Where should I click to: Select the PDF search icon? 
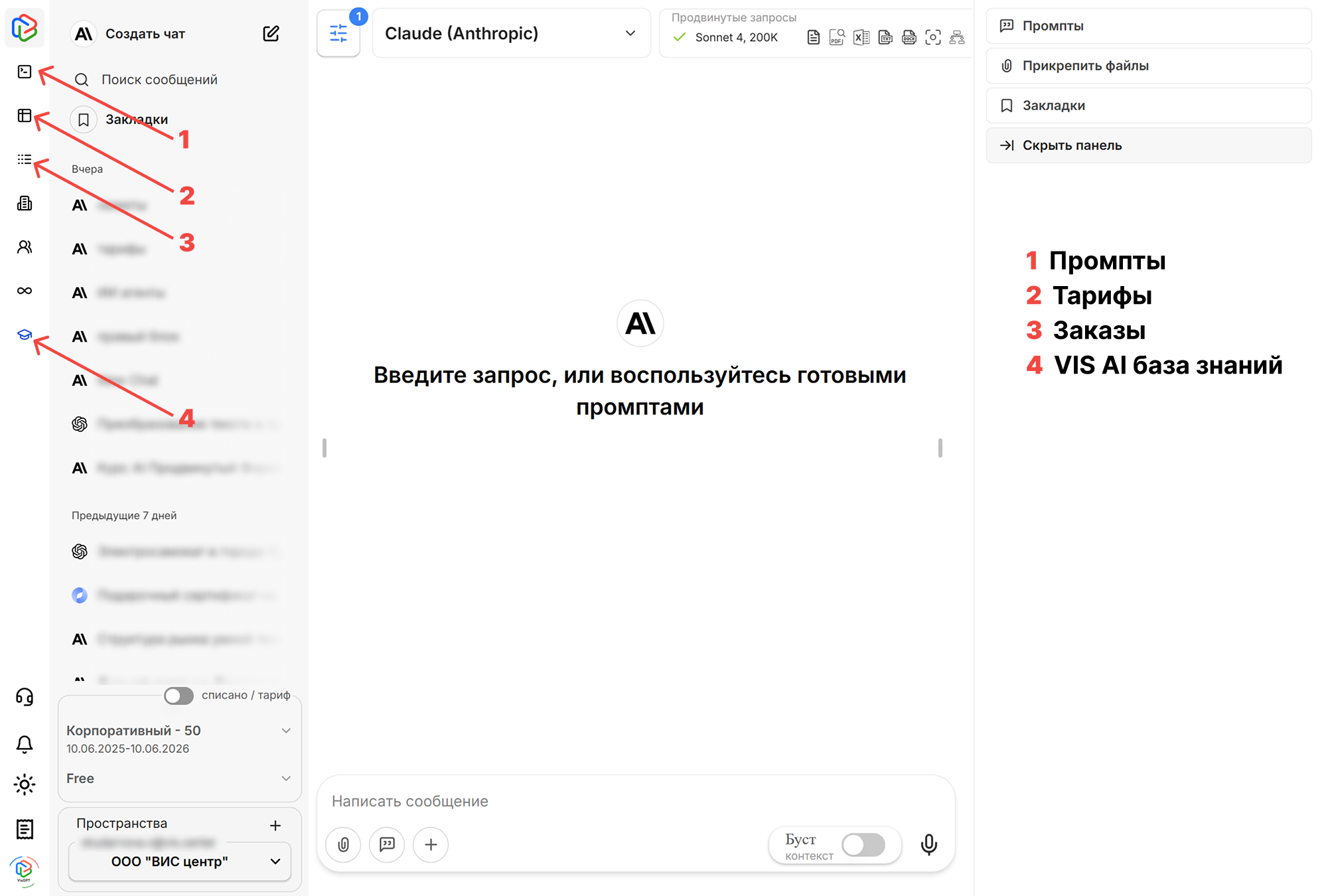pyautogui.click(x=837, y=37)
